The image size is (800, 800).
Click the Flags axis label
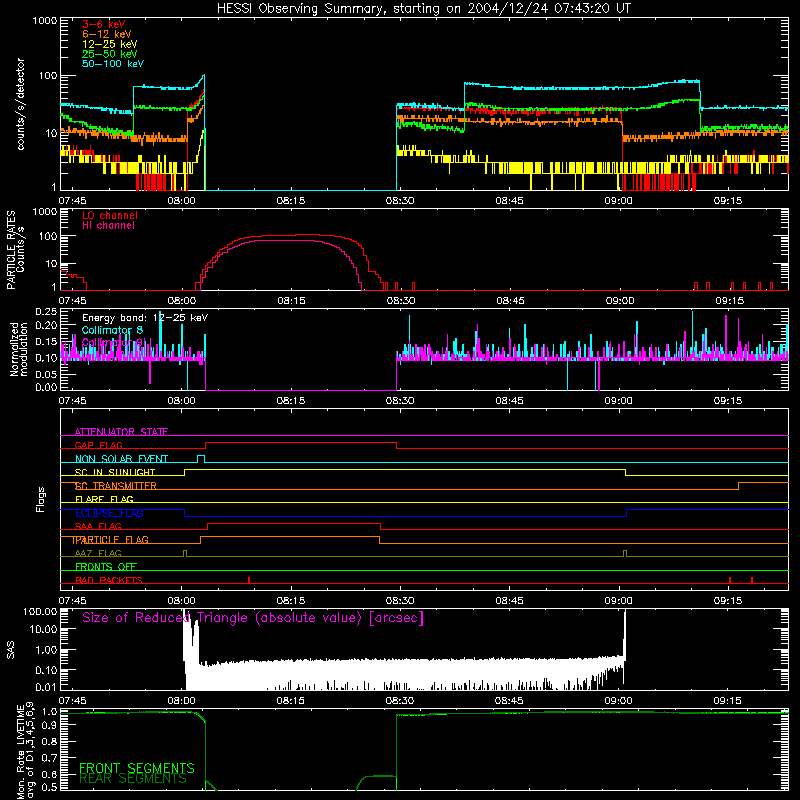click(x=41, y=499)
